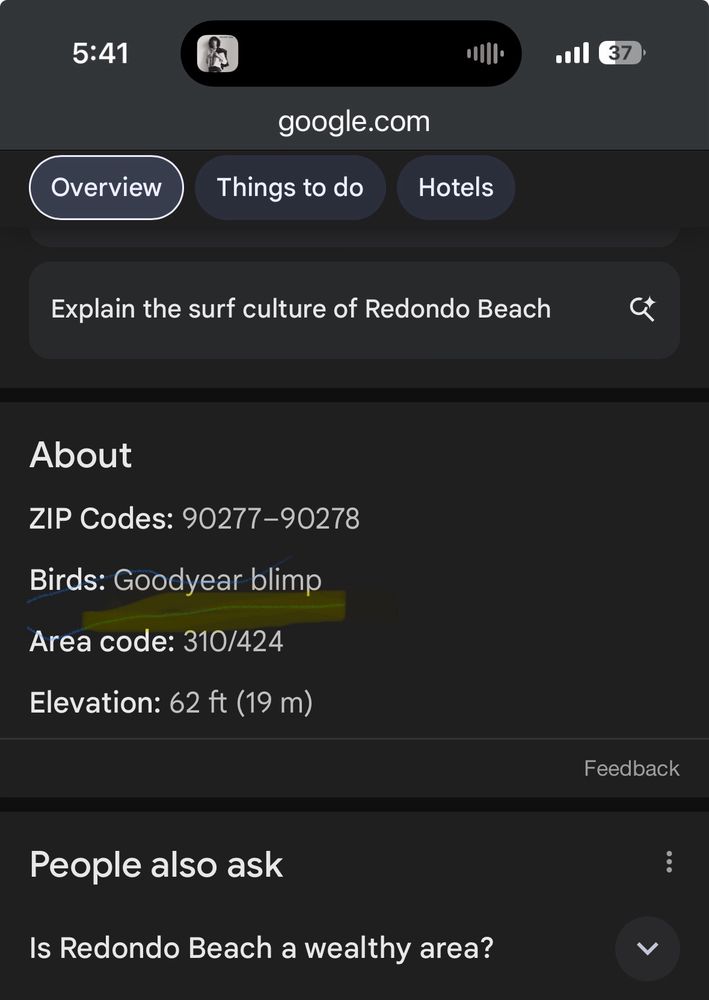
Task: Tap the AI search icon beside the surf culture prompt
Action: click(642, 310)
